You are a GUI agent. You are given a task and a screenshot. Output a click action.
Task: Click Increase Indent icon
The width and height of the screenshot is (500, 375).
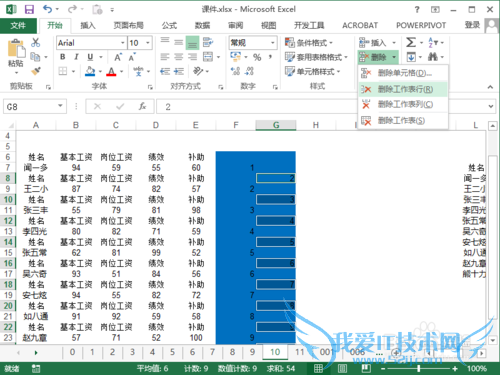(x=179, y=71)
